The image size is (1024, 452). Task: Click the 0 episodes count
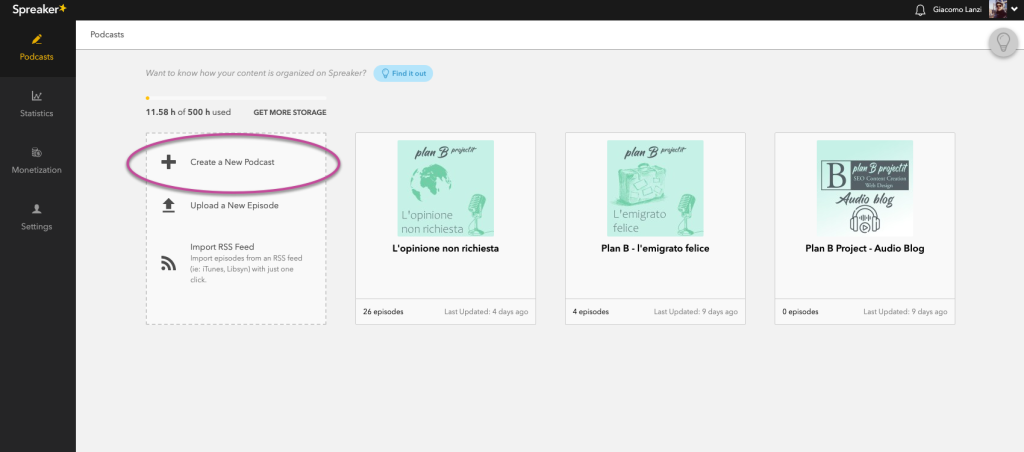(x=801, y=312)
